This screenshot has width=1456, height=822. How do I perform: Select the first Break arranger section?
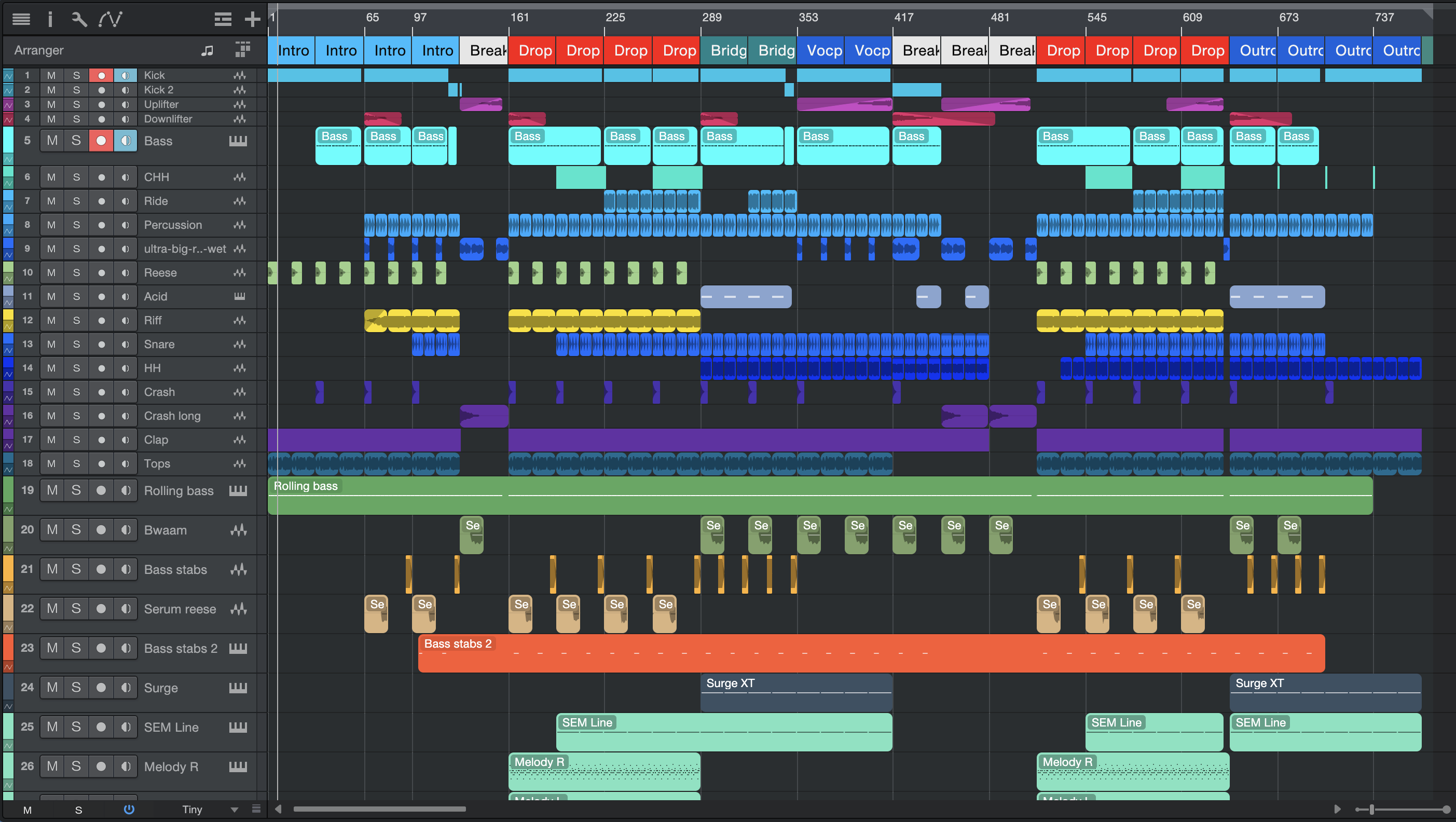click(x=484, y=50)
